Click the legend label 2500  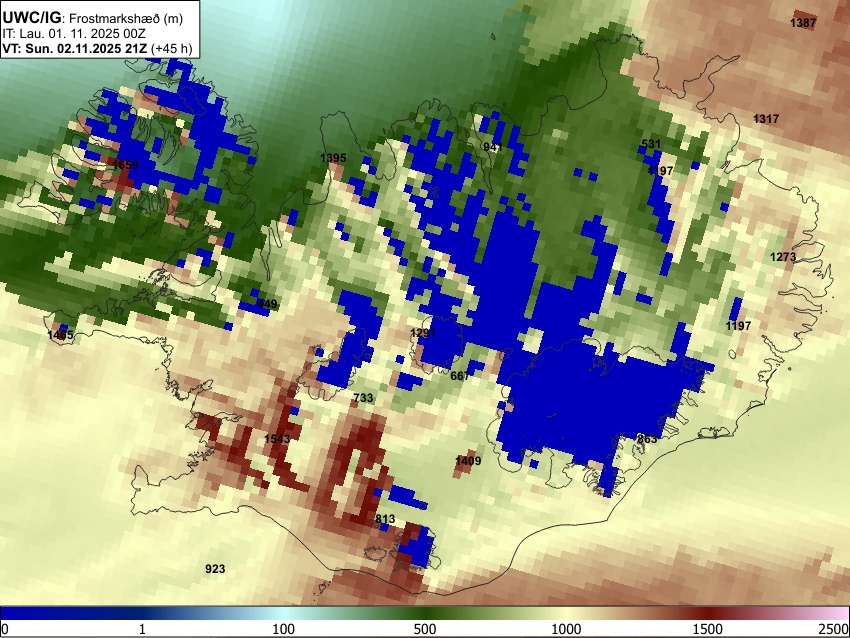834,629
